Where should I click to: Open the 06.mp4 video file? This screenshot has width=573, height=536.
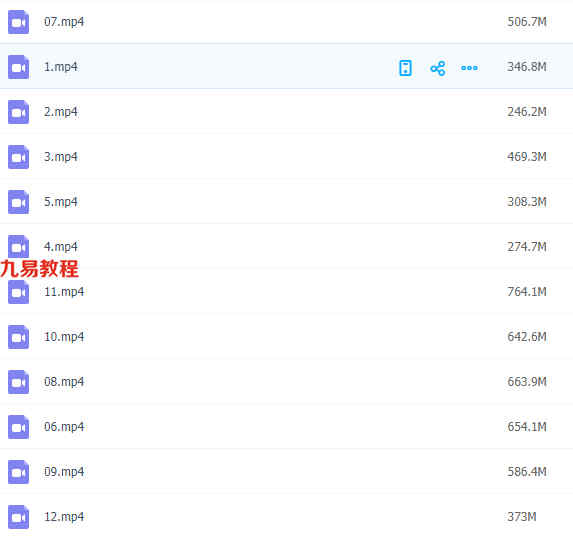64,427
